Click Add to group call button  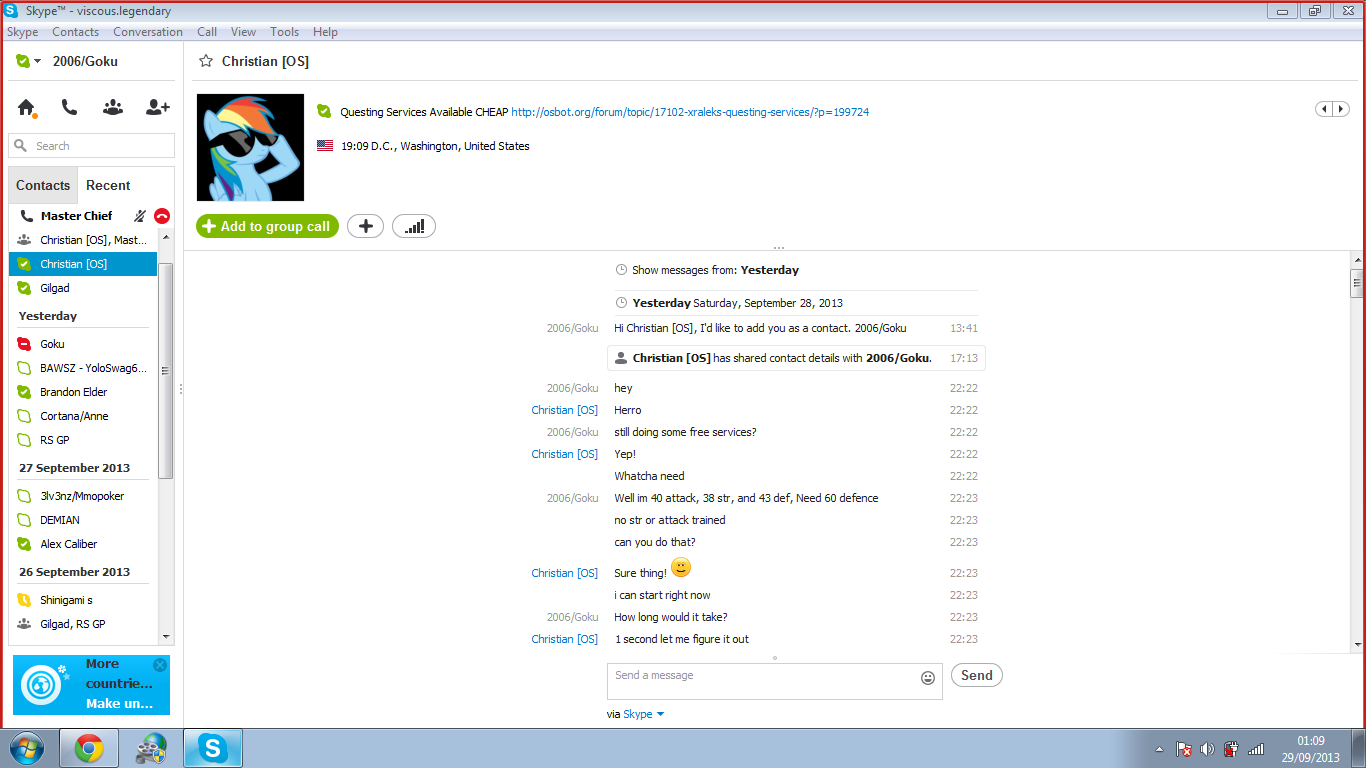coord(268,226)
